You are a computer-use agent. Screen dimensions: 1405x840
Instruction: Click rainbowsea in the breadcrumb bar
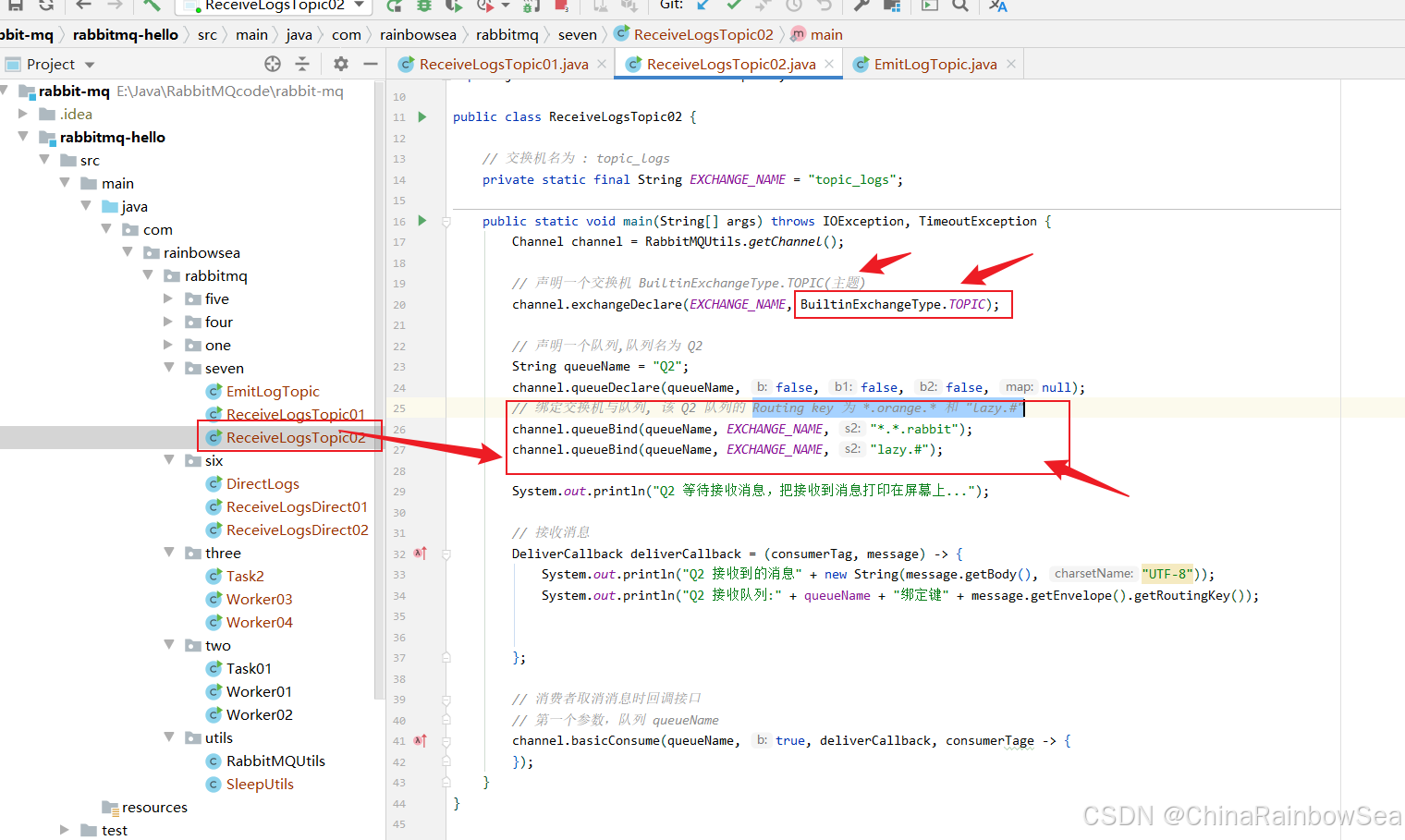click(x=418, y=34)
